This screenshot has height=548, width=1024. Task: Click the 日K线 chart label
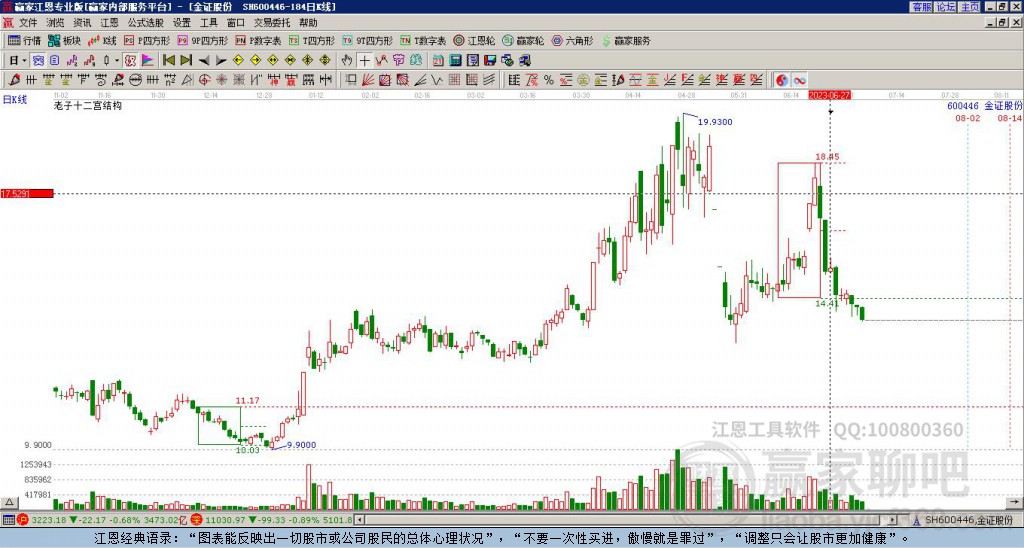(14, 99)
